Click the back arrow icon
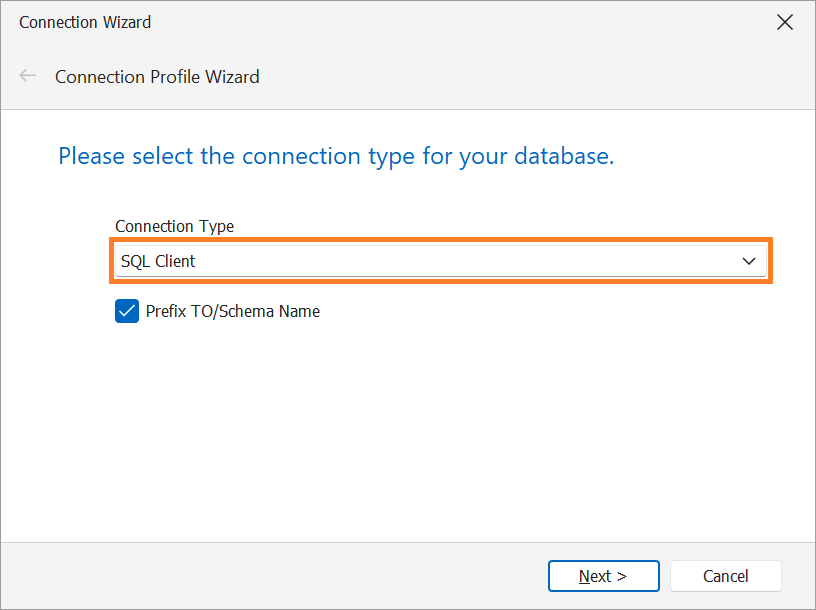 point(28,76)
